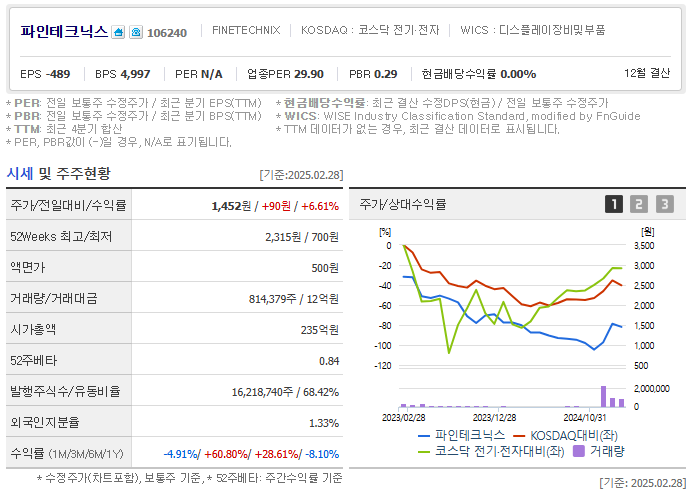Click the 12월 결산 label
Screen dimensions: 689x491
coord(647,73)
